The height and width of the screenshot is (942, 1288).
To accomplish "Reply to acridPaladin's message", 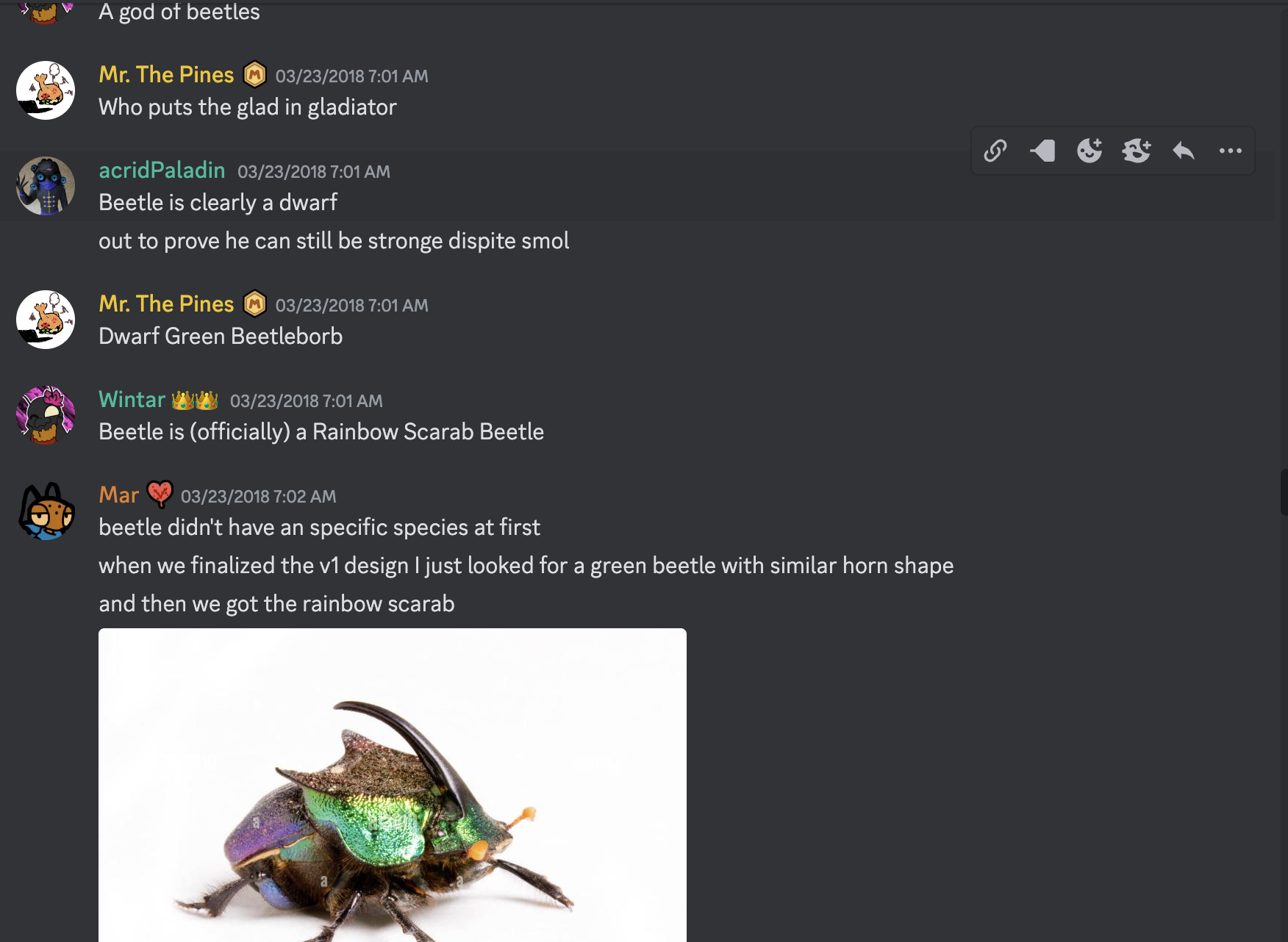I will (1183, 151).
